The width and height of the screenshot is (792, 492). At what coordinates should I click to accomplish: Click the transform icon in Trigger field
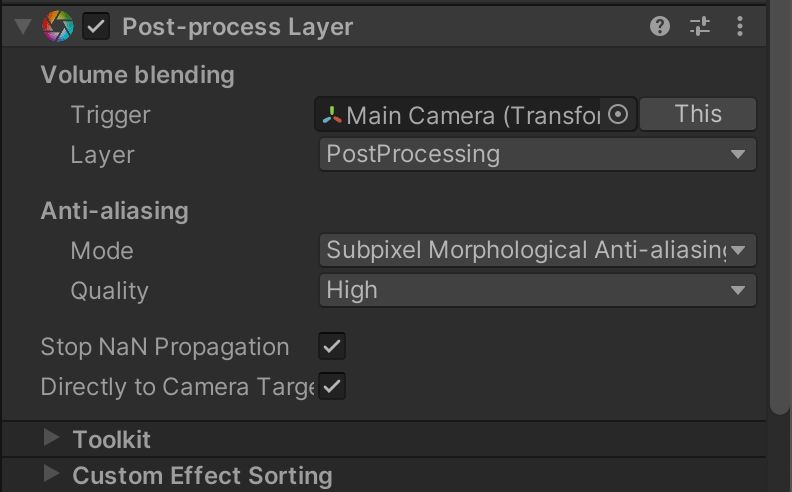point(332,115)
